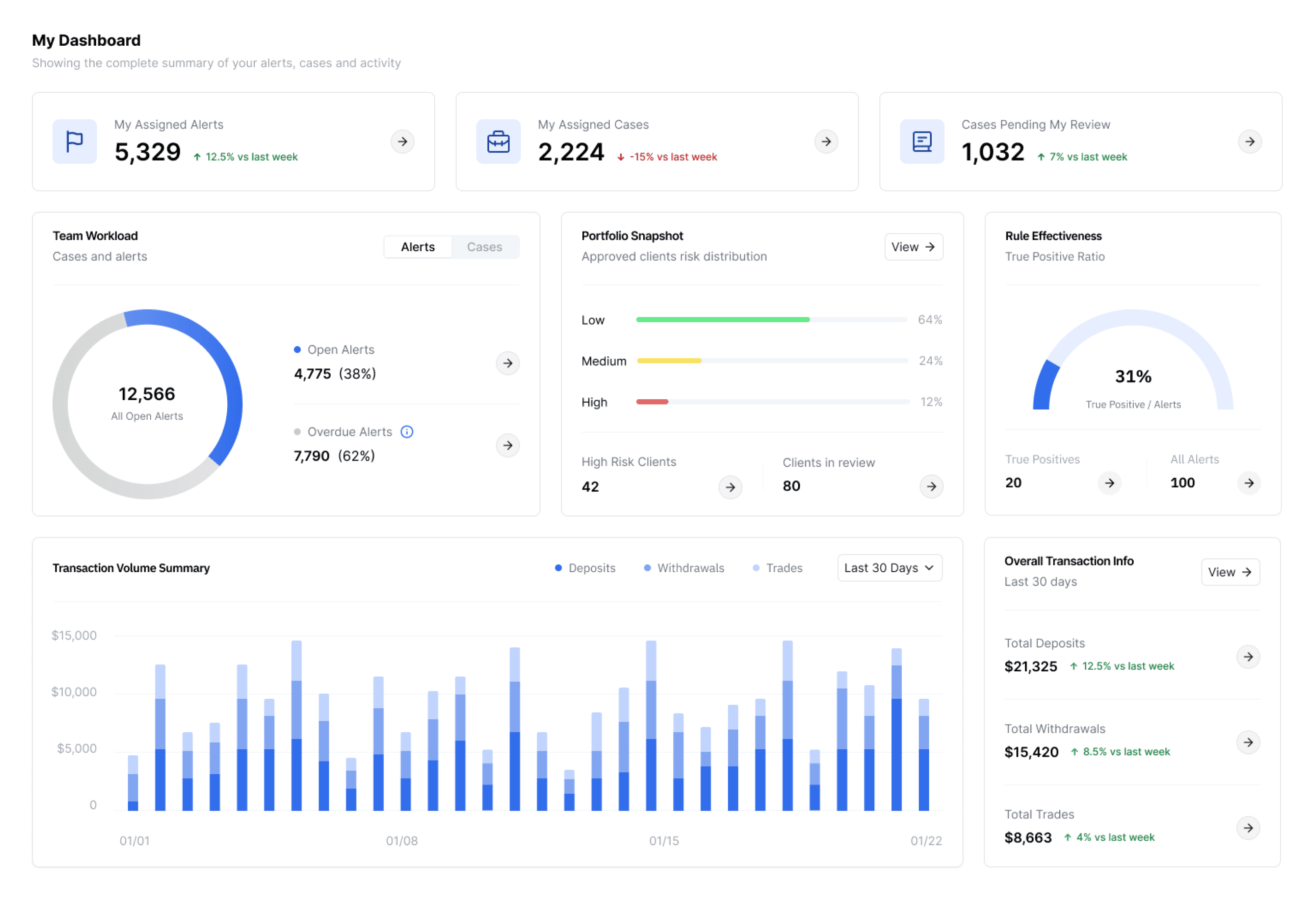Click the All Open Alerts donut chart
This screenshot has height=923, width=1316.
(147, 404)
